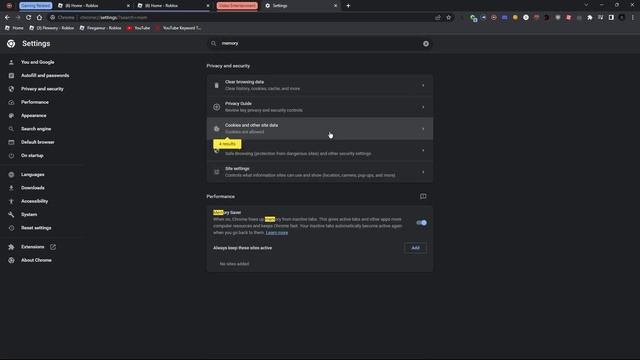
Task: Select the Settings tab
Action: [300, 6]
